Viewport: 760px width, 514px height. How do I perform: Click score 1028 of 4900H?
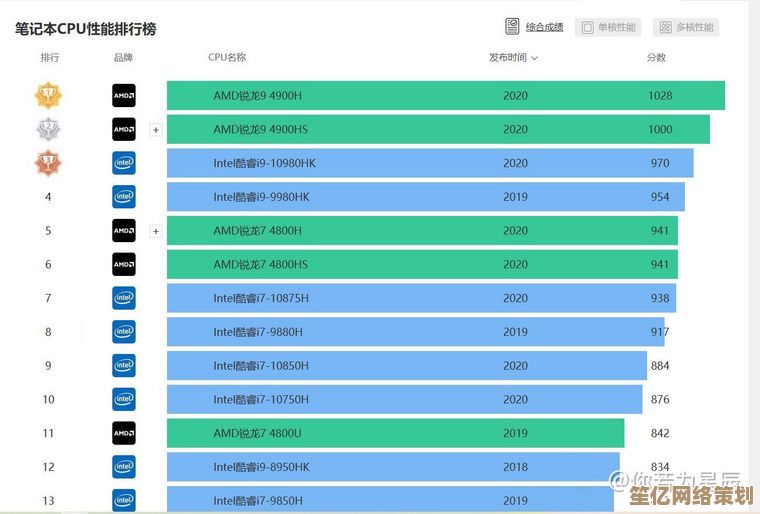[660, 96]
